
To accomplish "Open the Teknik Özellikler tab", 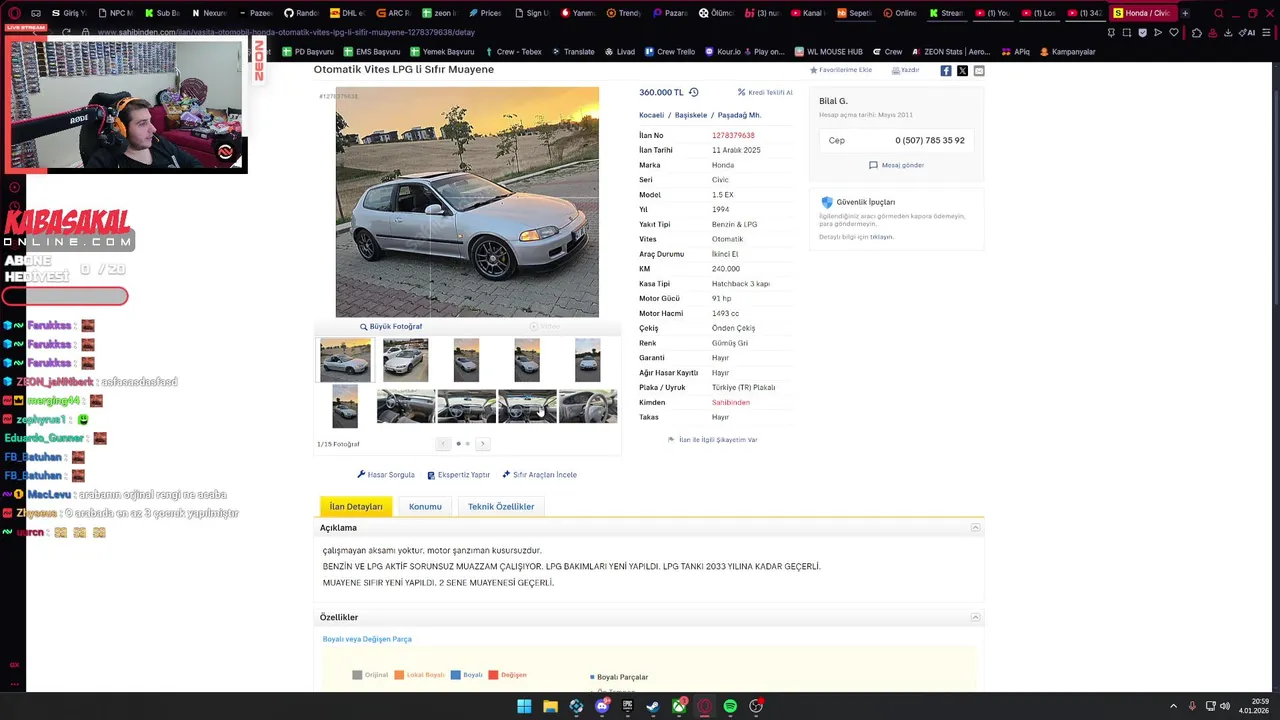I will tap(501, 506).
